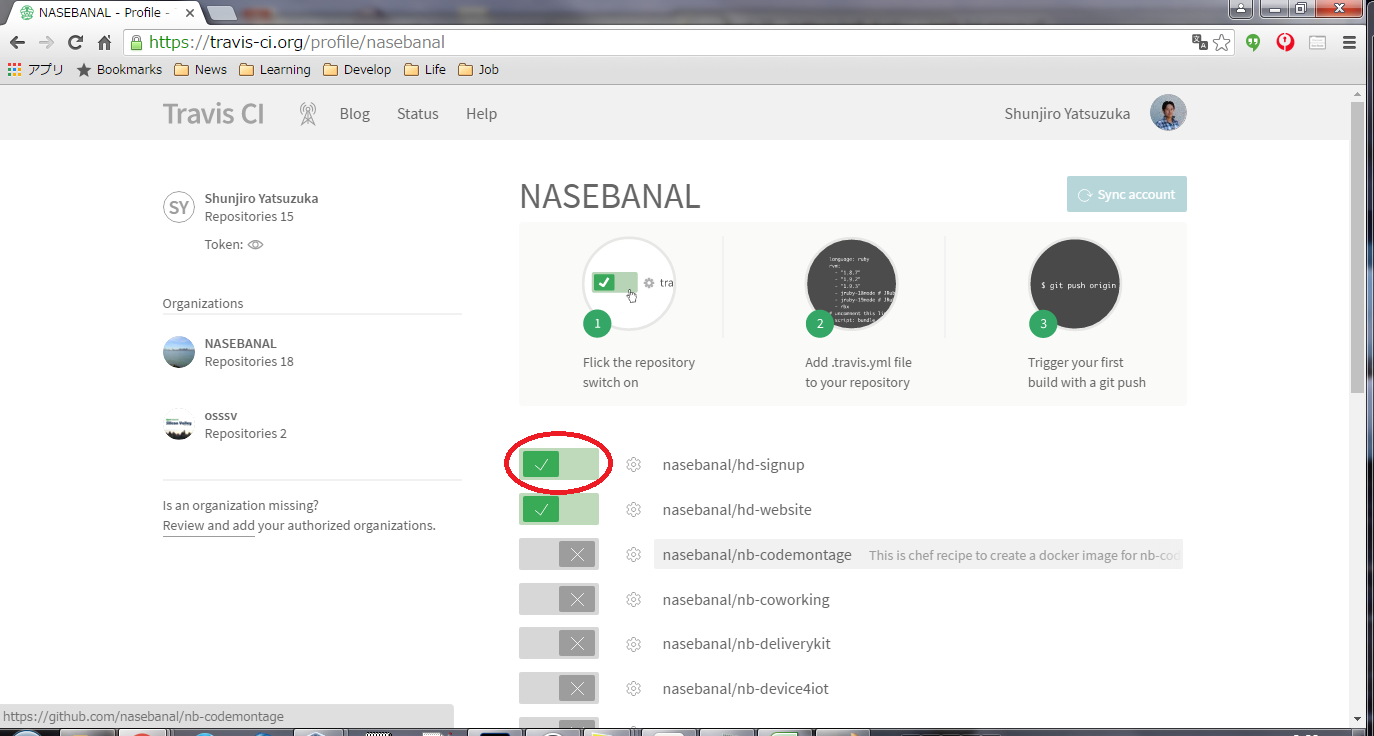Viewport: 1374px width, 736px height.
Task: Open the Life bookmarks folder
Action: [x=425, y=69]
